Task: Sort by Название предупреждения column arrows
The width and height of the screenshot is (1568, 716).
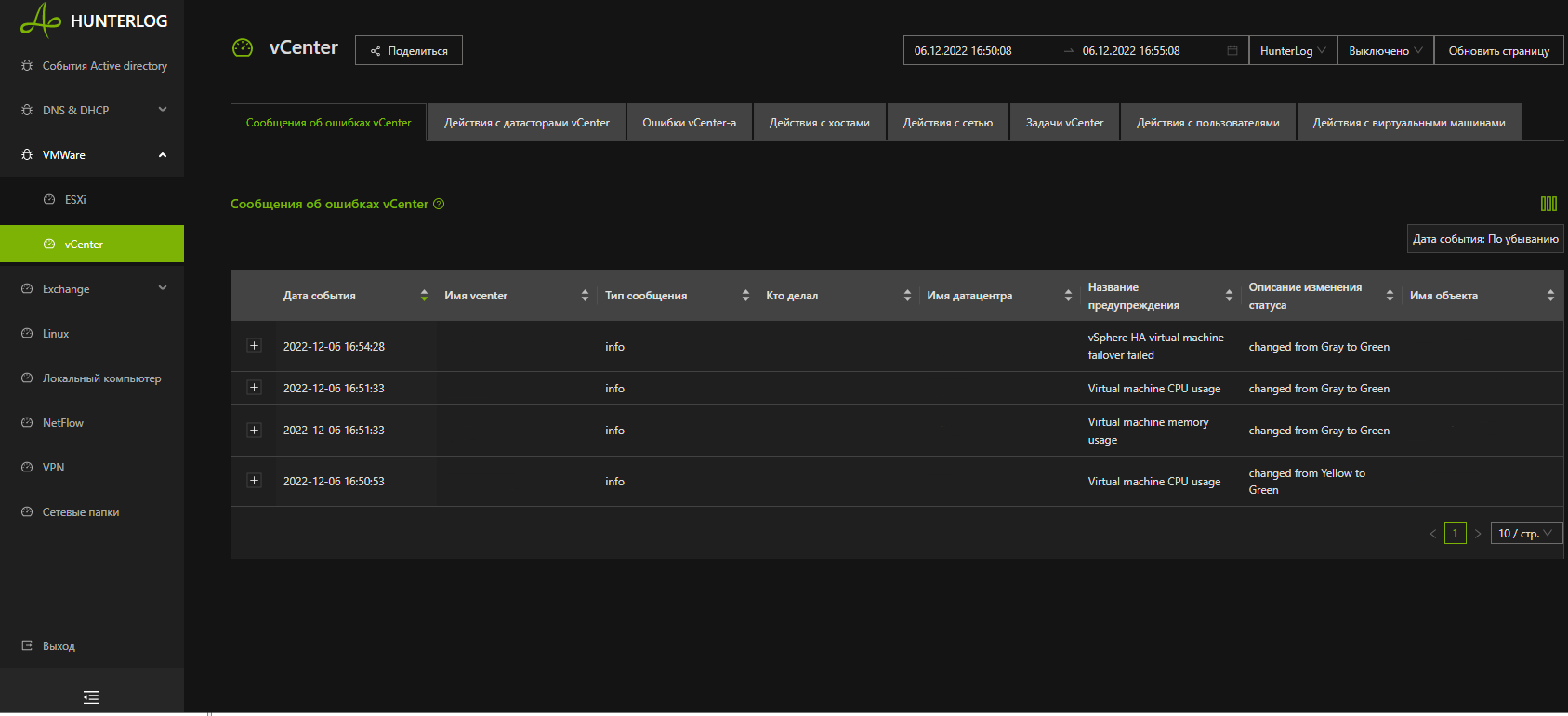Action: click(x=1229, y=296)
